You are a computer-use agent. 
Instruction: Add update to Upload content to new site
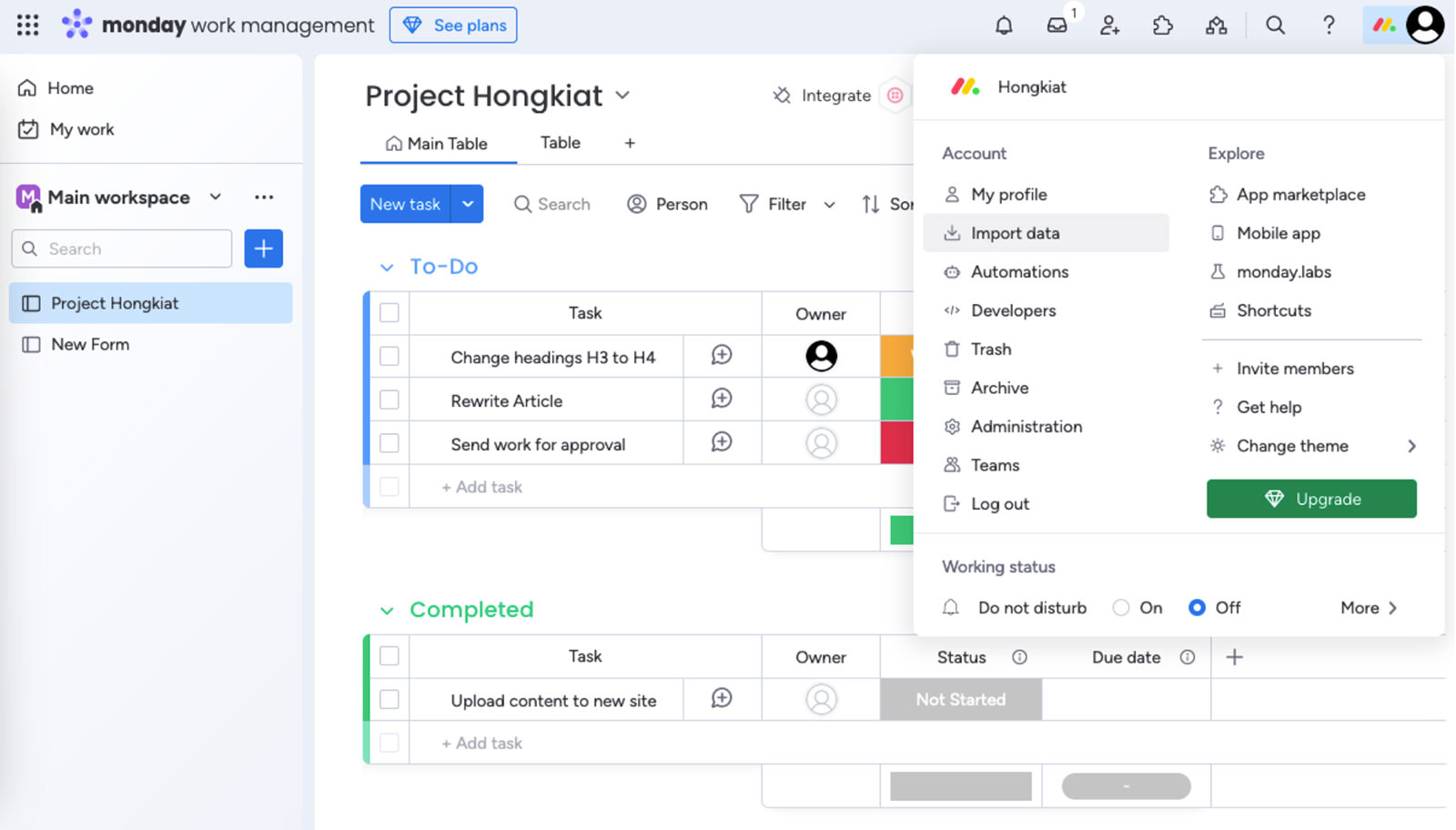722,698
